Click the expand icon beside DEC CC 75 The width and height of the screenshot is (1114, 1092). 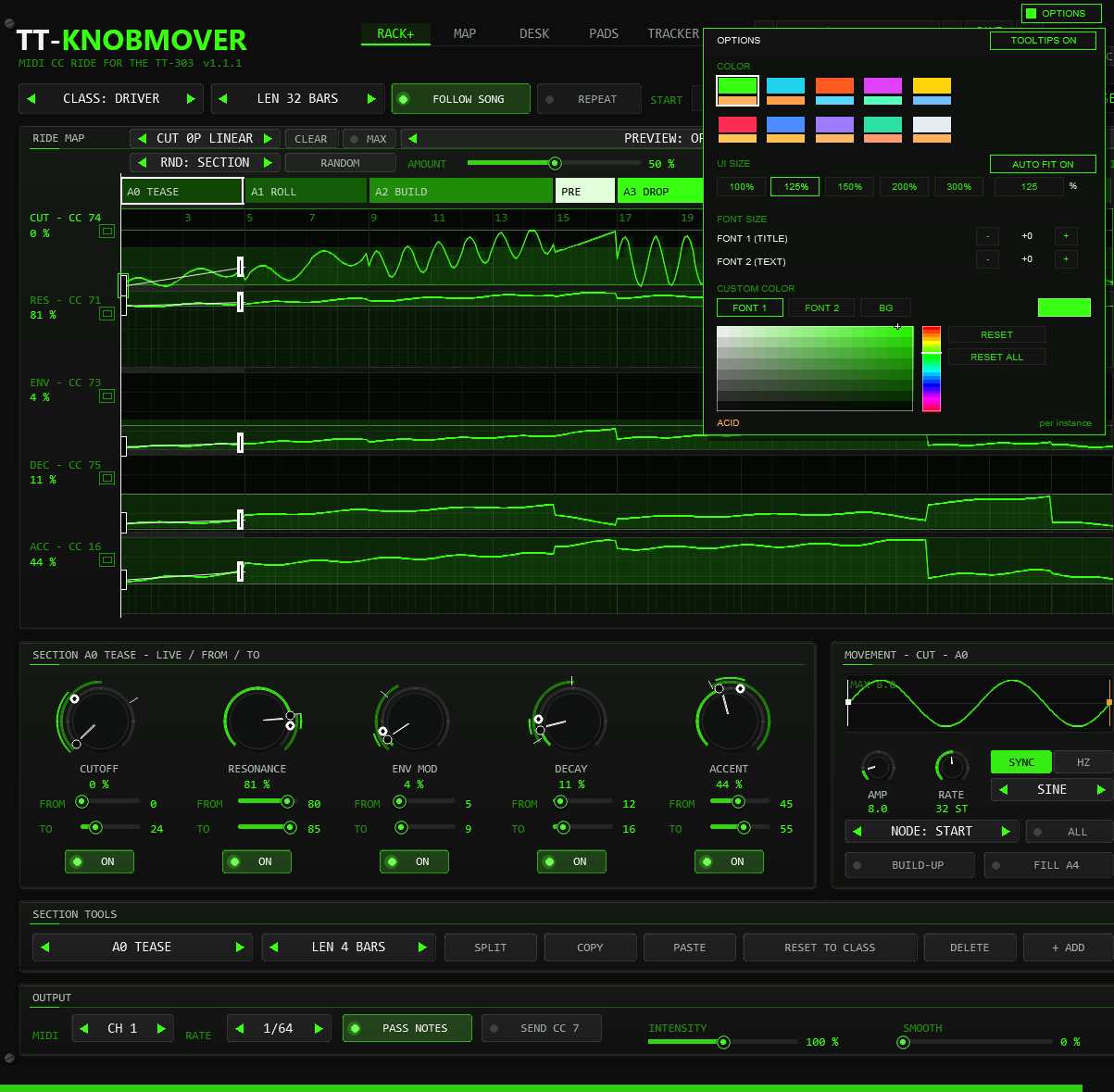pyautogui.click(x=107, y=478)
